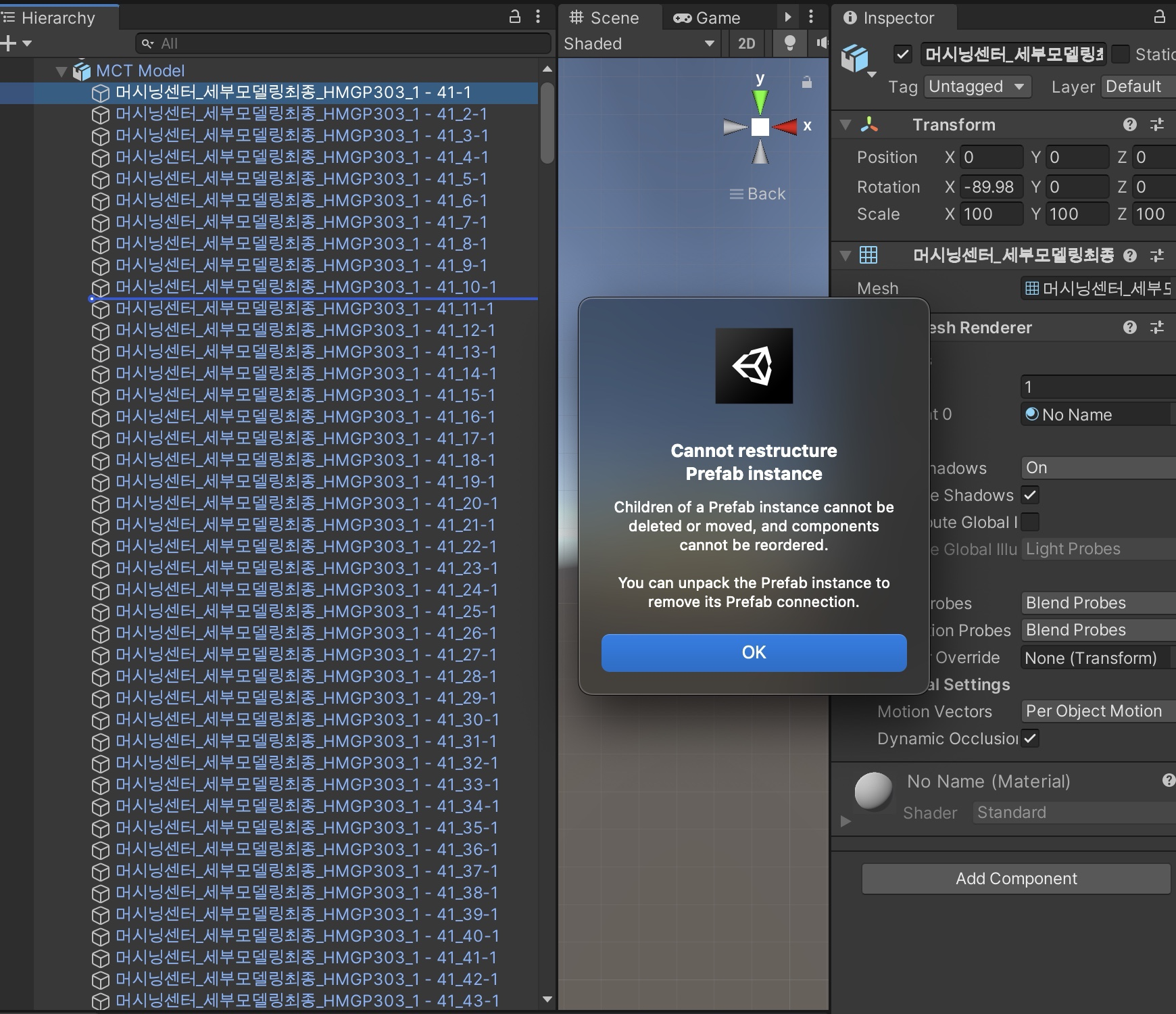Open Scene view more options menu

tap(811, 17)
